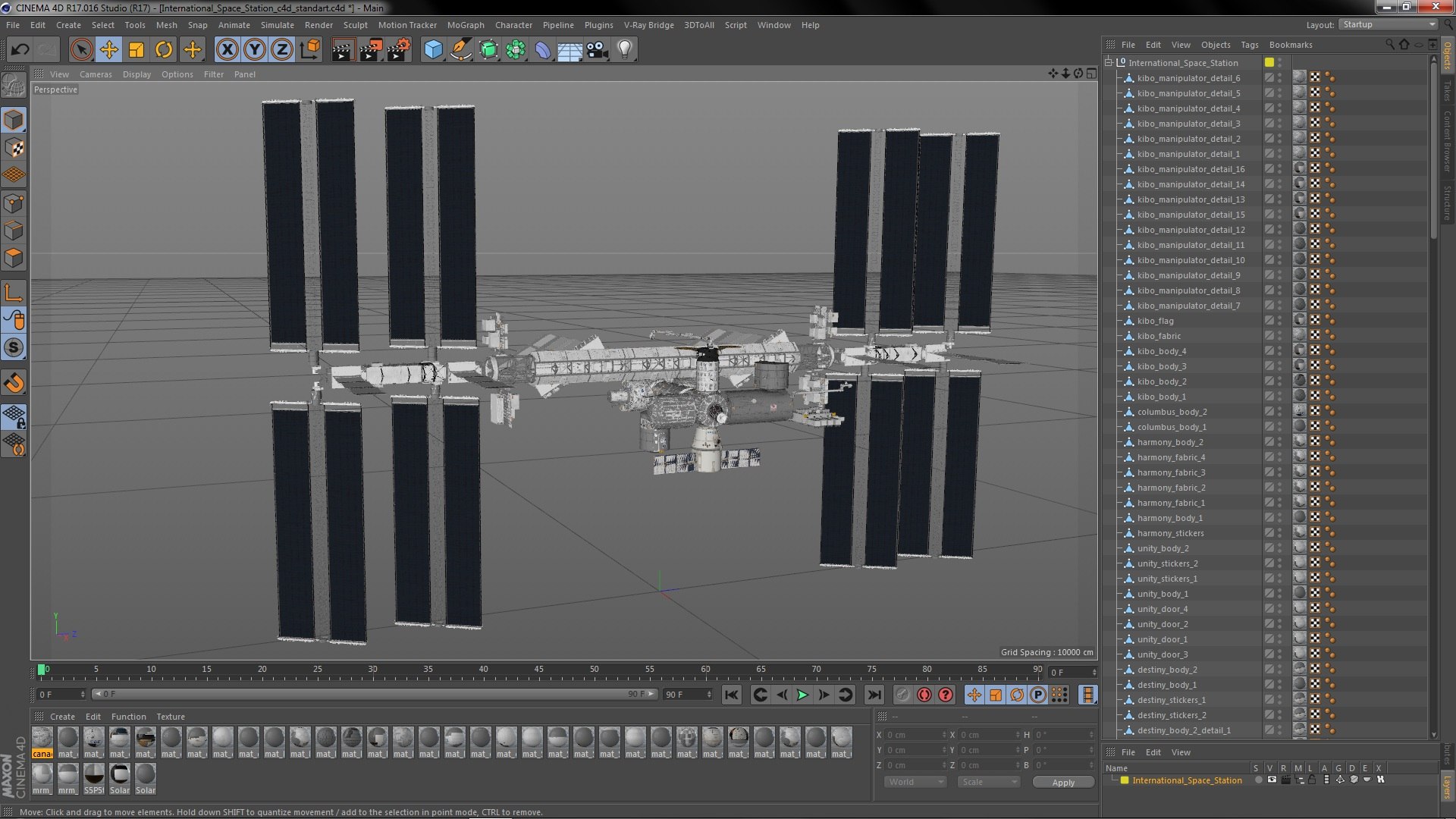Image resolution: width=1456 pixels, height=819 pixels.
Task: Collapse the International_Space_Station tree node
Action: tap(1109, 62)
